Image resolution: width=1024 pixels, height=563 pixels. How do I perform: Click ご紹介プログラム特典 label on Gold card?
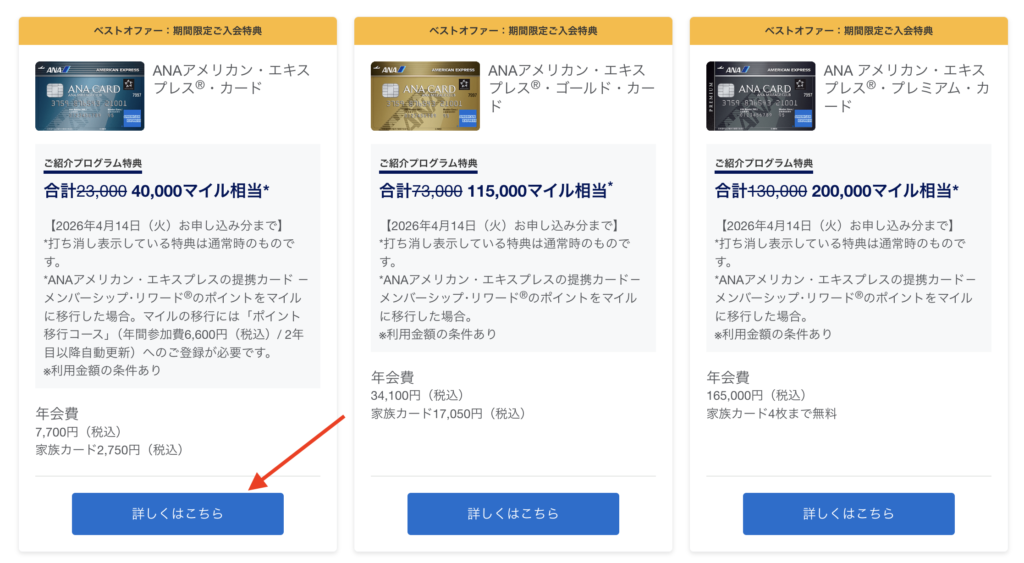(x=428, y=163)
